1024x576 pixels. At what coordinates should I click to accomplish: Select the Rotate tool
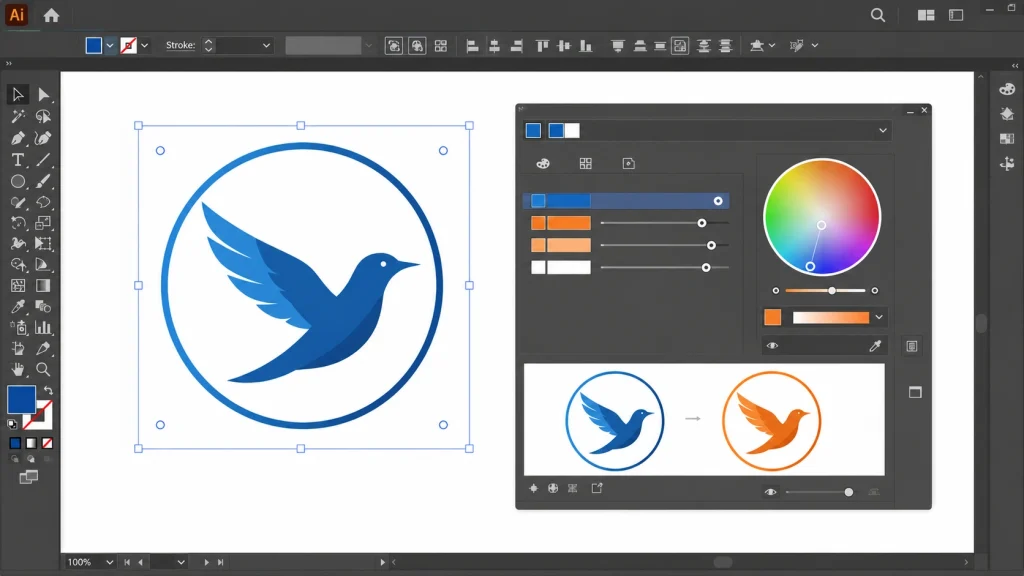(18, 223)
